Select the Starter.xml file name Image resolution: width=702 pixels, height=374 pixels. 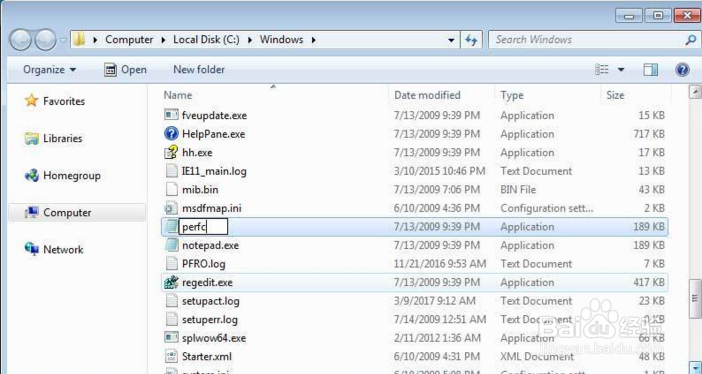click(x=207, y=357)
